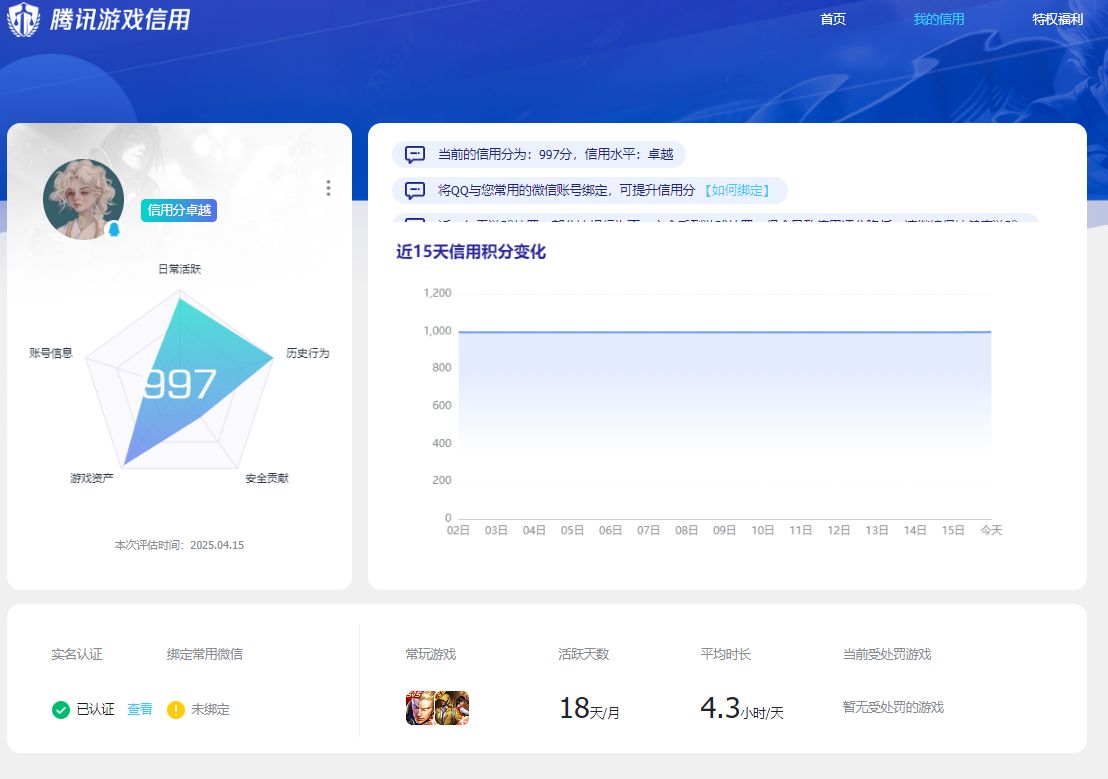Image resolution: width=1108 pixels, height=779 pixels.
Task: Click the 游戏资产 radar axis label
Action: point(92,478)
